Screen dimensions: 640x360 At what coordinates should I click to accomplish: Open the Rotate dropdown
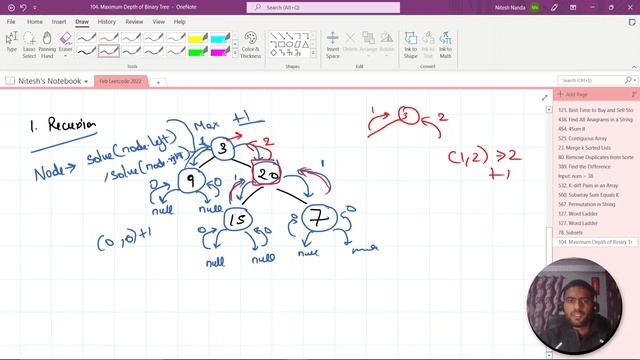click(387, 44)
